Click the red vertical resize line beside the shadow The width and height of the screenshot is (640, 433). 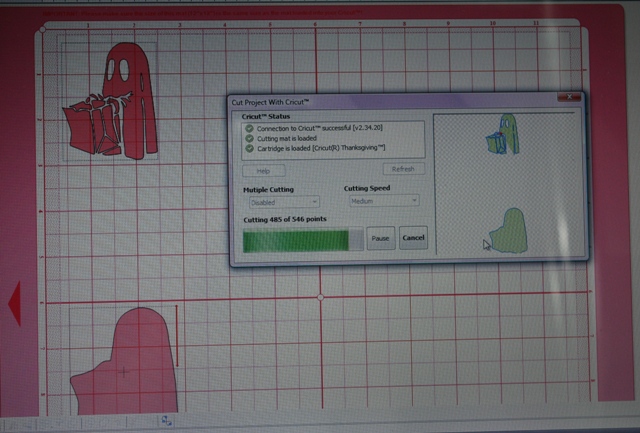(x=177, y=335)
